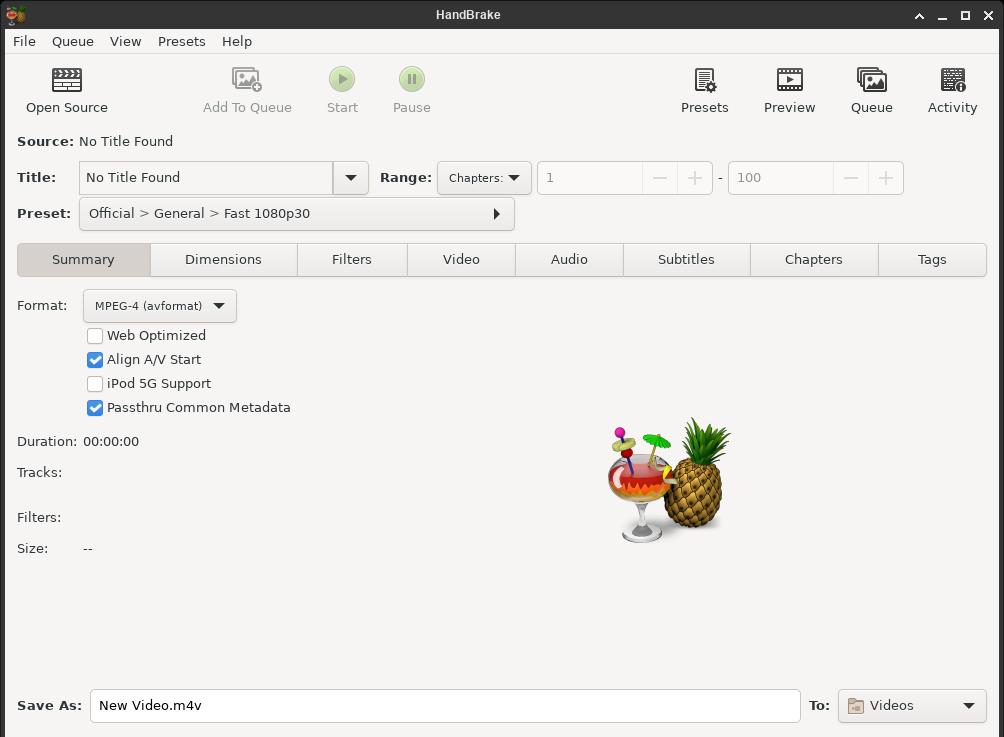Screen dimensions: 1004x737
Task: Switch to the Video tab
Action: click(461, 259)
